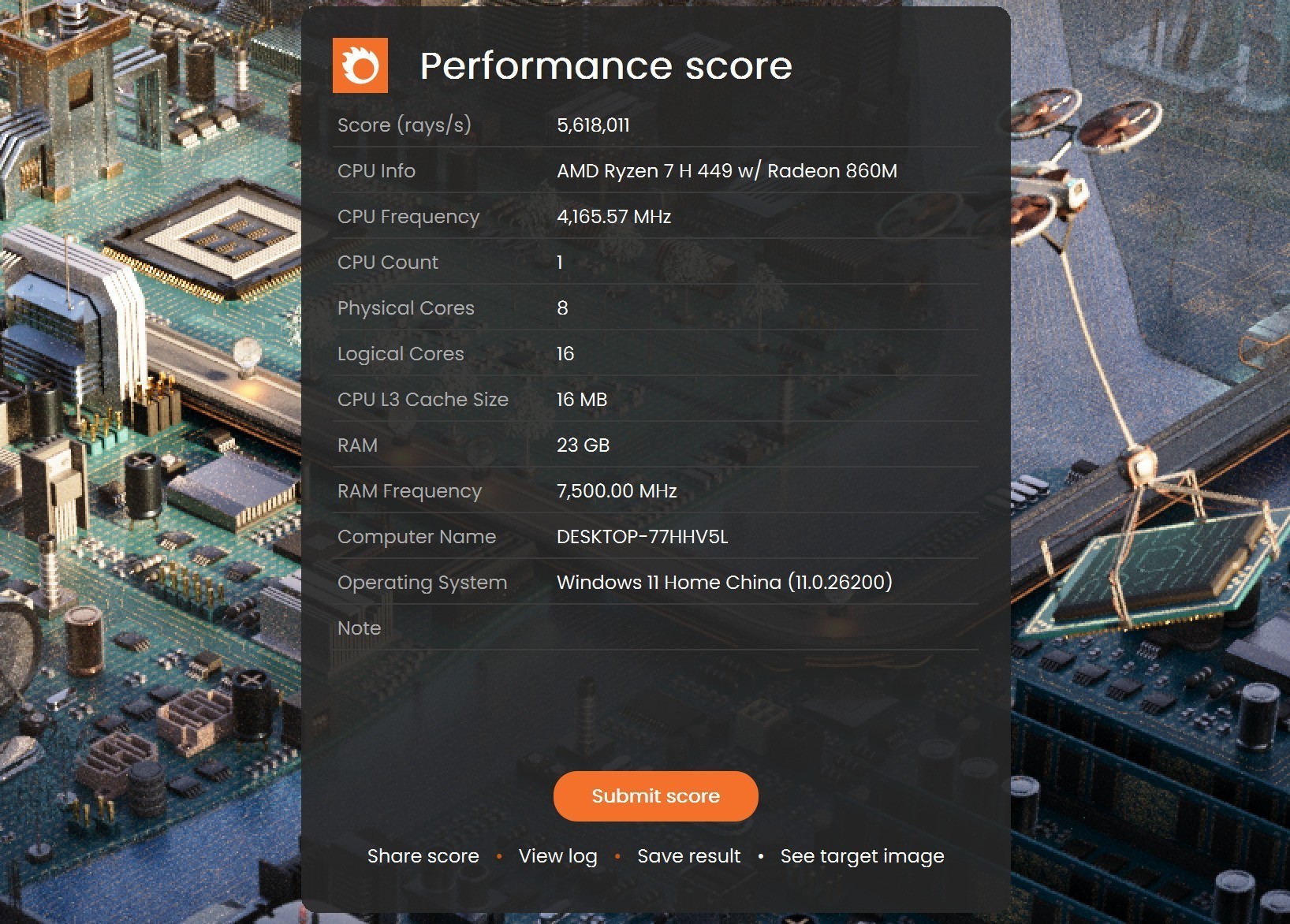This screenshot has width=1290, height=924.
Task: Click the Save result link
Action: point(689,856)
